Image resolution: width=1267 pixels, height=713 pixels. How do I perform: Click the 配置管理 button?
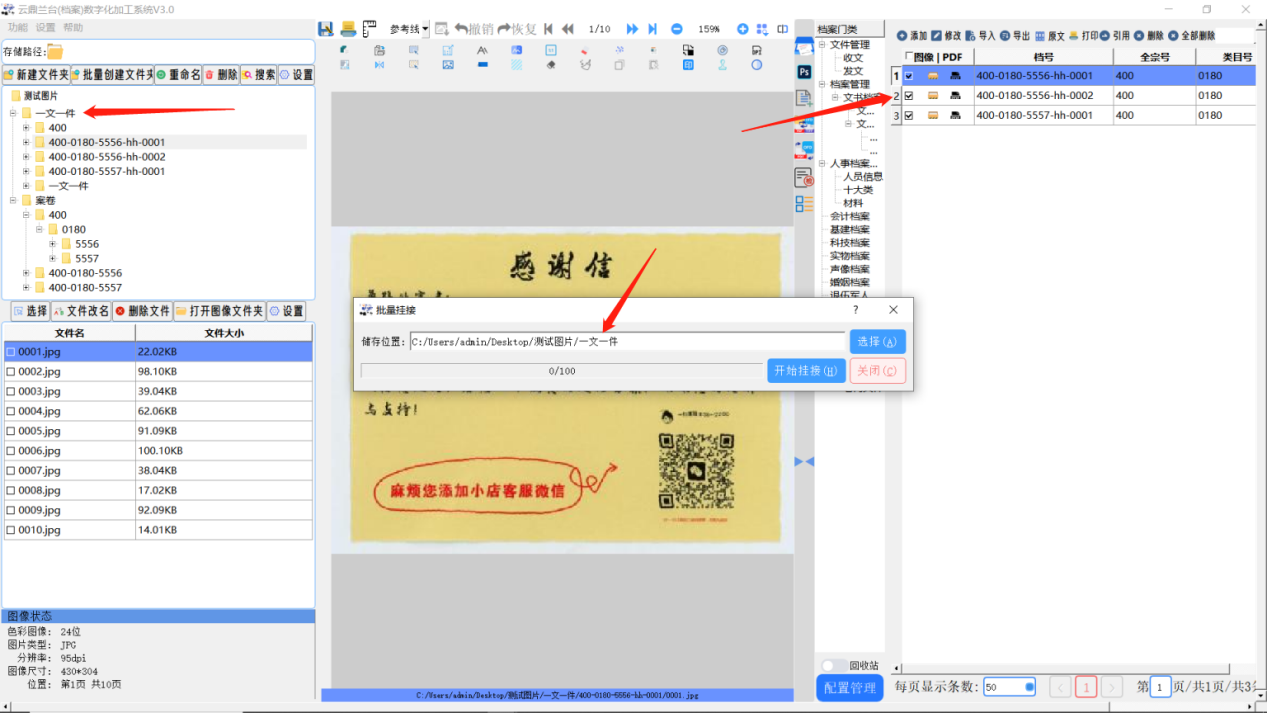tap(850, 688)
